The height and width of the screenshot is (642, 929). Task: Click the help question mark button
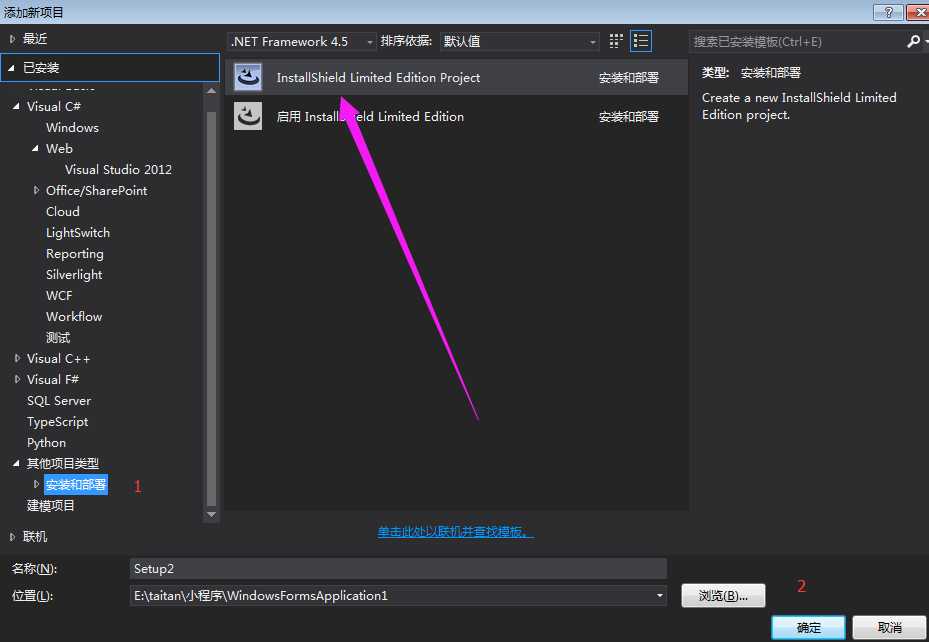[888, 12]
